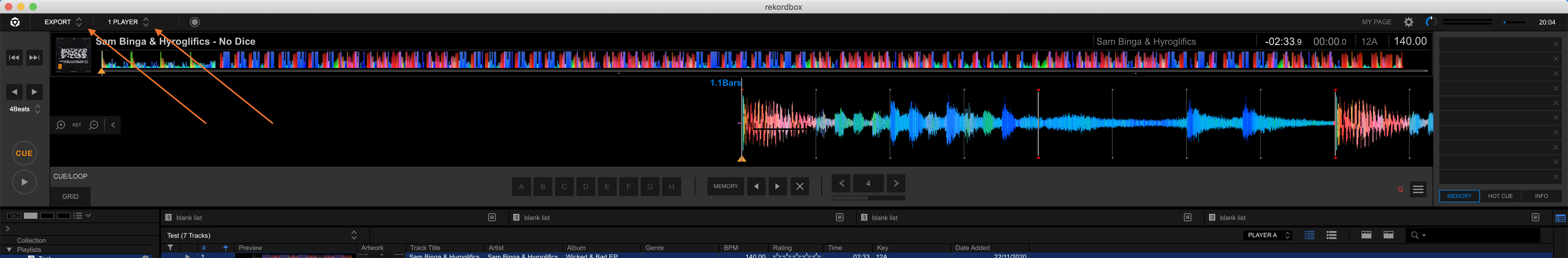This screenshot has width=1568, height=258.
Task: Open the GRID tab
Action: click(x=71, y=196)
